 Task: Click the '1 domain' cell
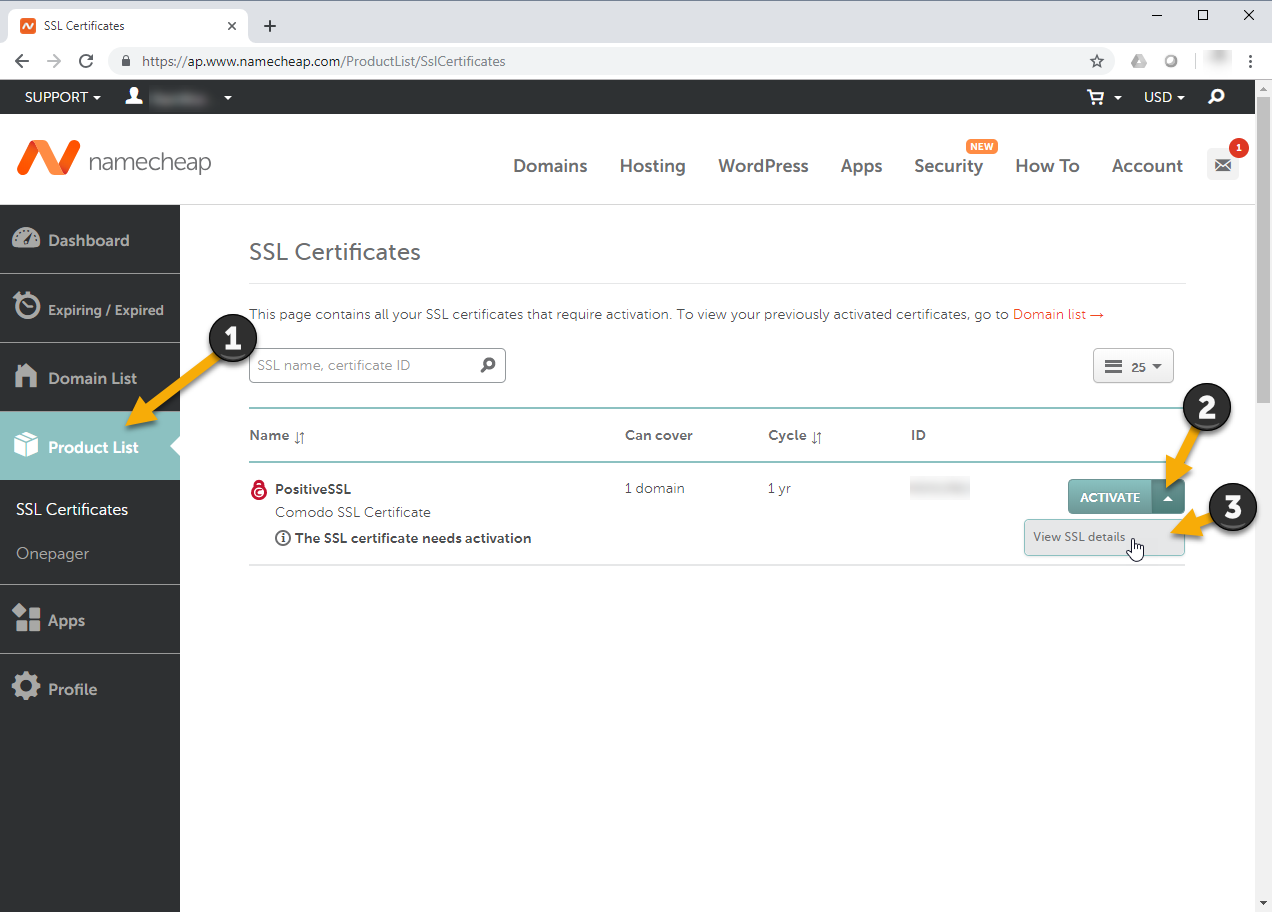click(654, 488)
